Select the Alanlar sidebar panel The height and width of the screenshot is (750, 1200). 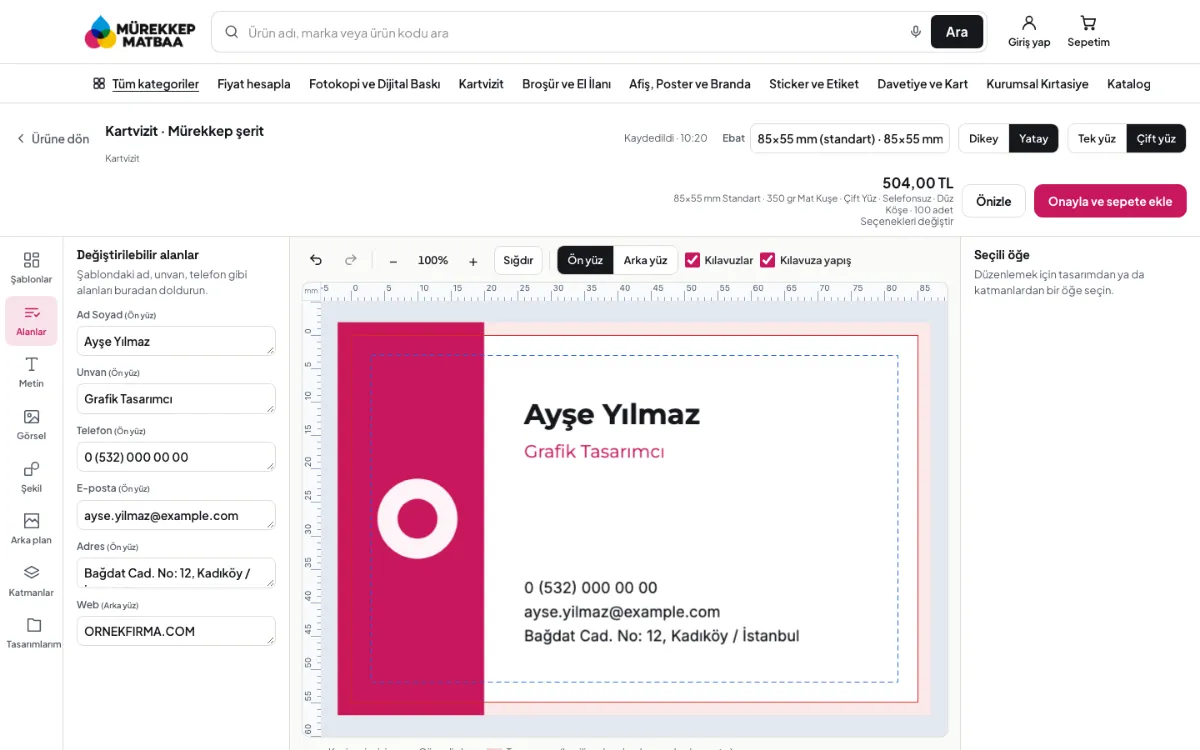point(31,320)
